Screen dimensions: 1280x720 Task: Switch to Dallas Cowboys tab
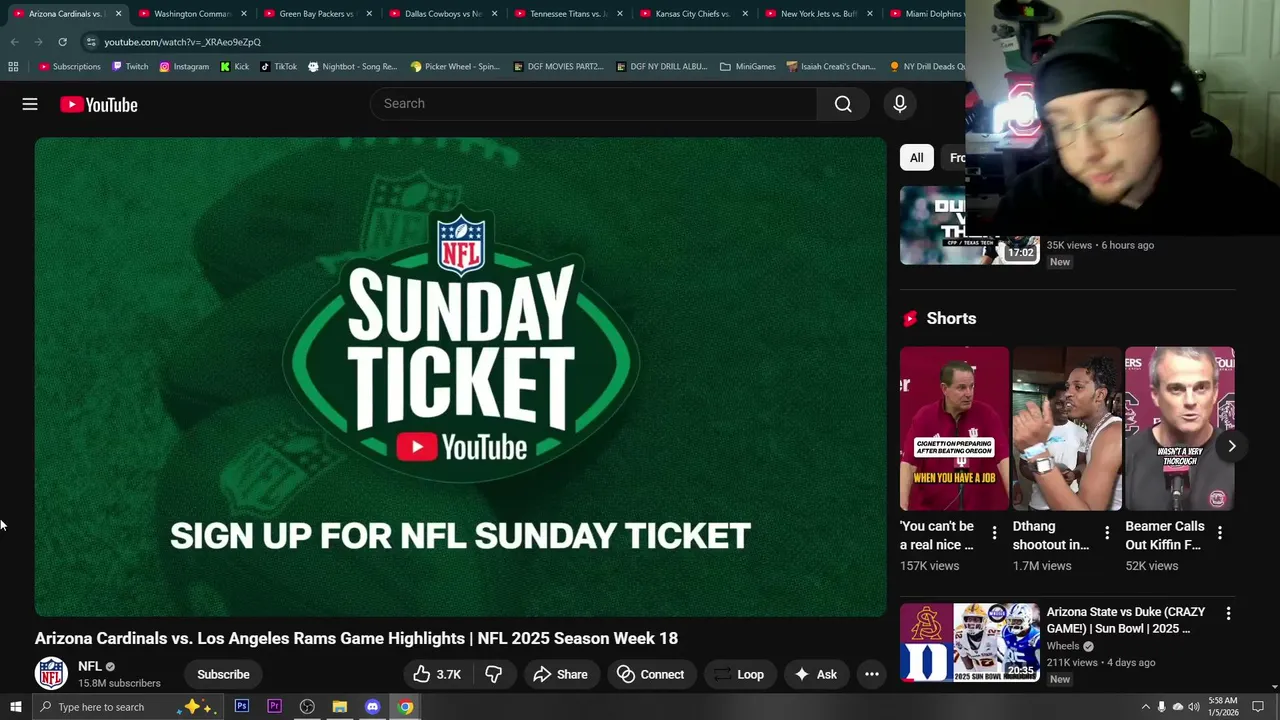[442, 14]
